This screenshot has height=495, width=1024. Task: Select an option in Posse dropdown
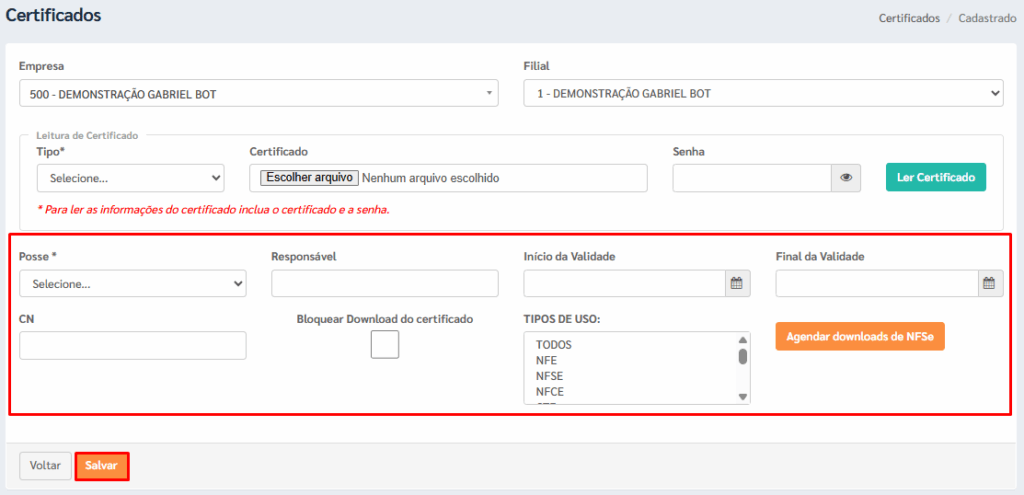[132, 284]
